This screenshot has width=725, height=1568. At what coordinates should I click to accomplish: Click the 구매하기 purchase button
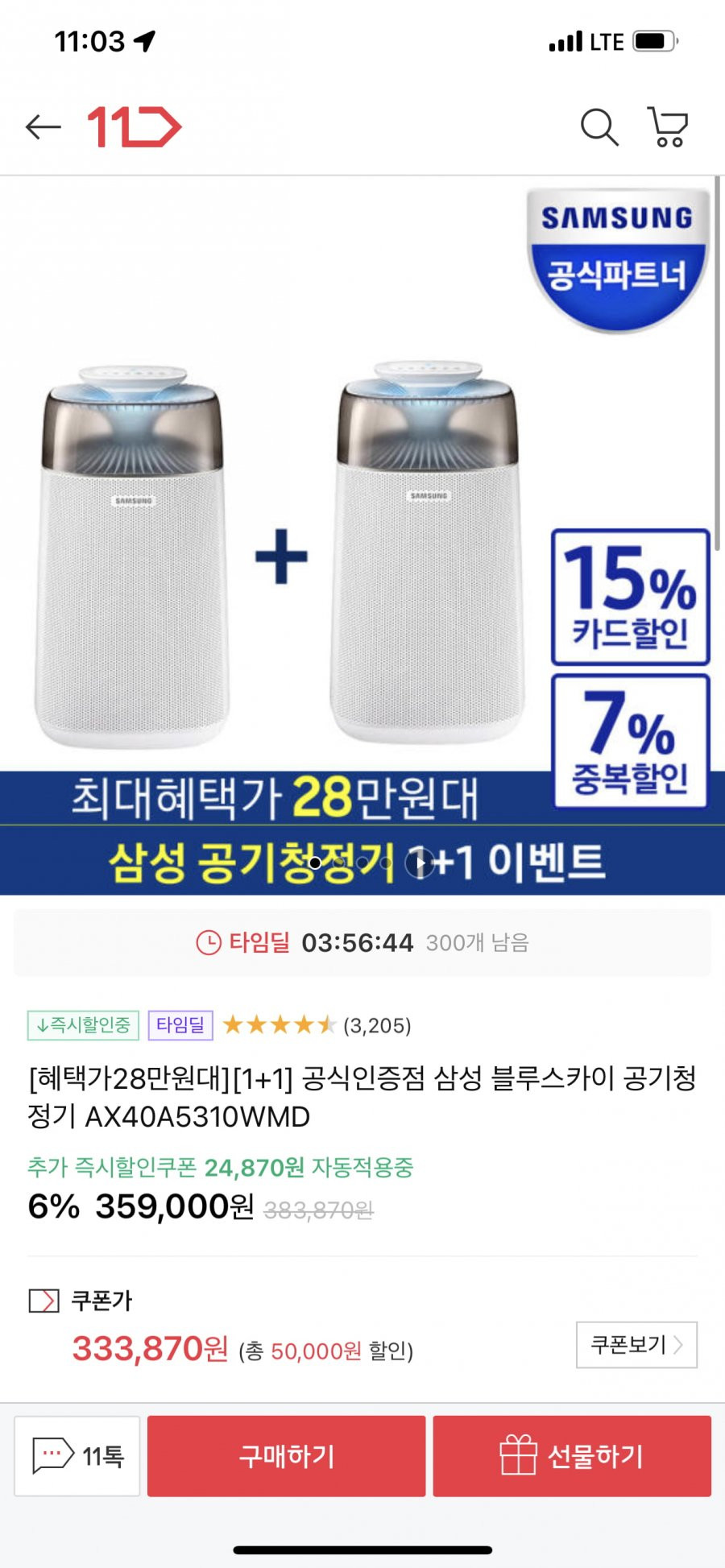coord(286,1456)
